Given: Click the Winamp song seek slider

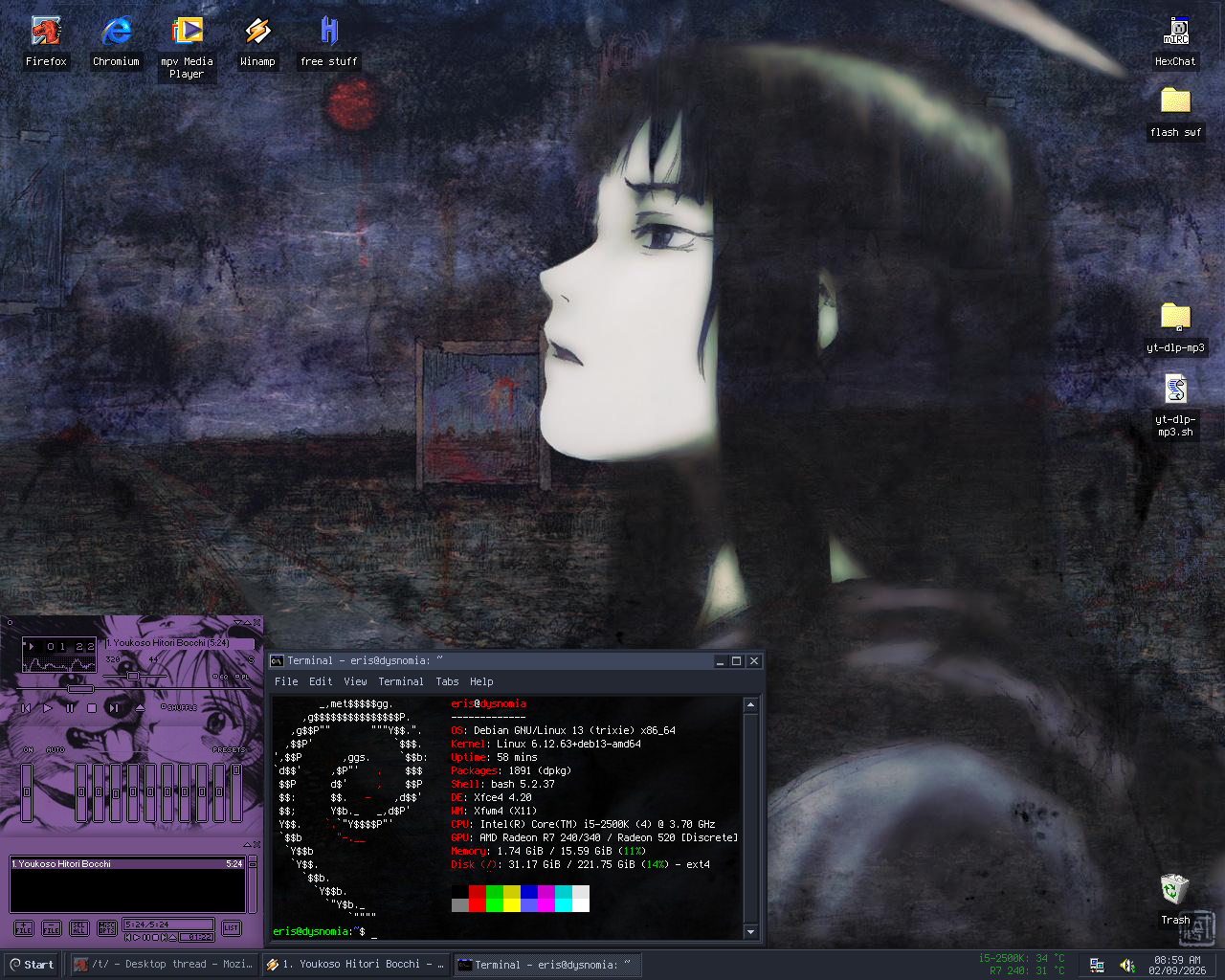Looking at the screenshot, I should (80, 689).
